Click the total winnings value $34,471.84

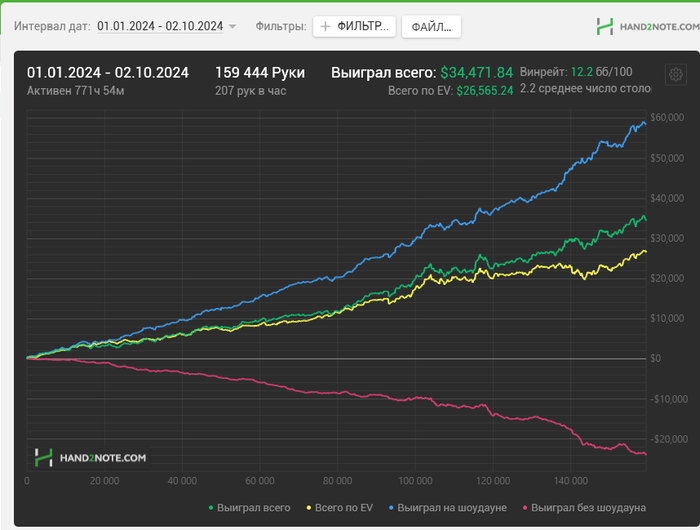pyautogui.click(x=477, y=73)
